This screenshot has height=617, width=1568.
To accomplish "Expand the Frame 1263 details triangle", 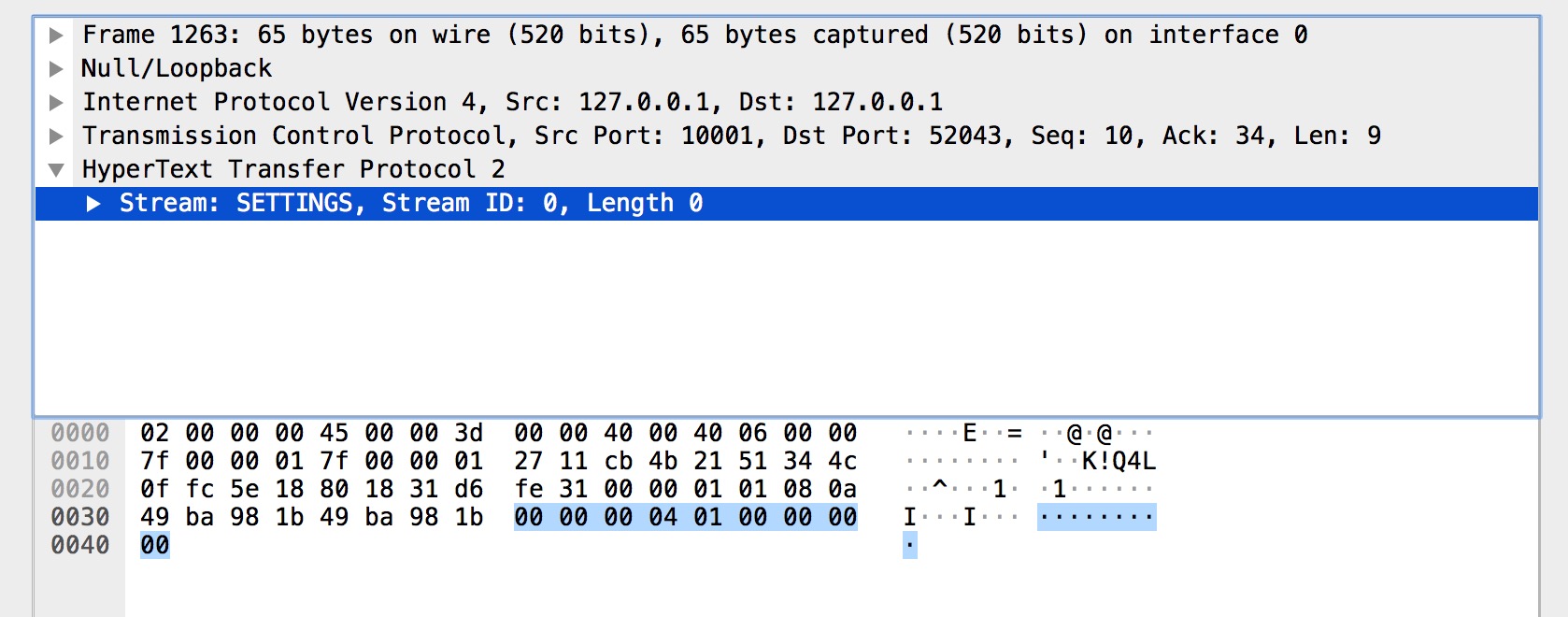I will click(x=56, y=36).
